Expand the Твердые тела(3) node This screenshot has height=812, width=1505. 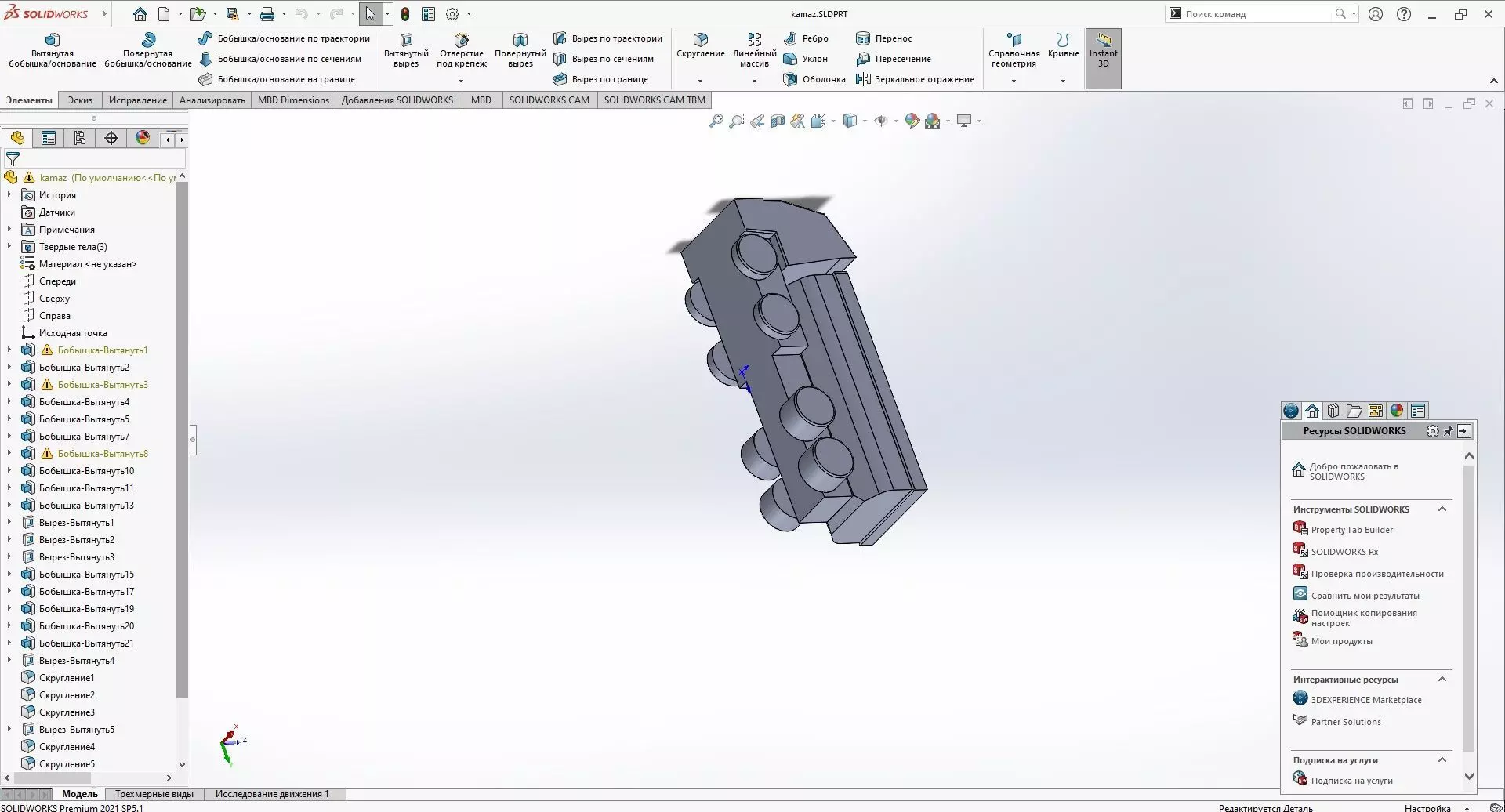9,247
